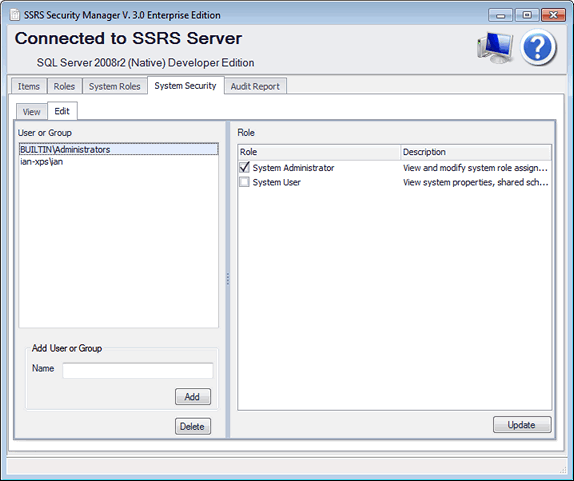Click the 'View and modify system role' description

(475, 168)
